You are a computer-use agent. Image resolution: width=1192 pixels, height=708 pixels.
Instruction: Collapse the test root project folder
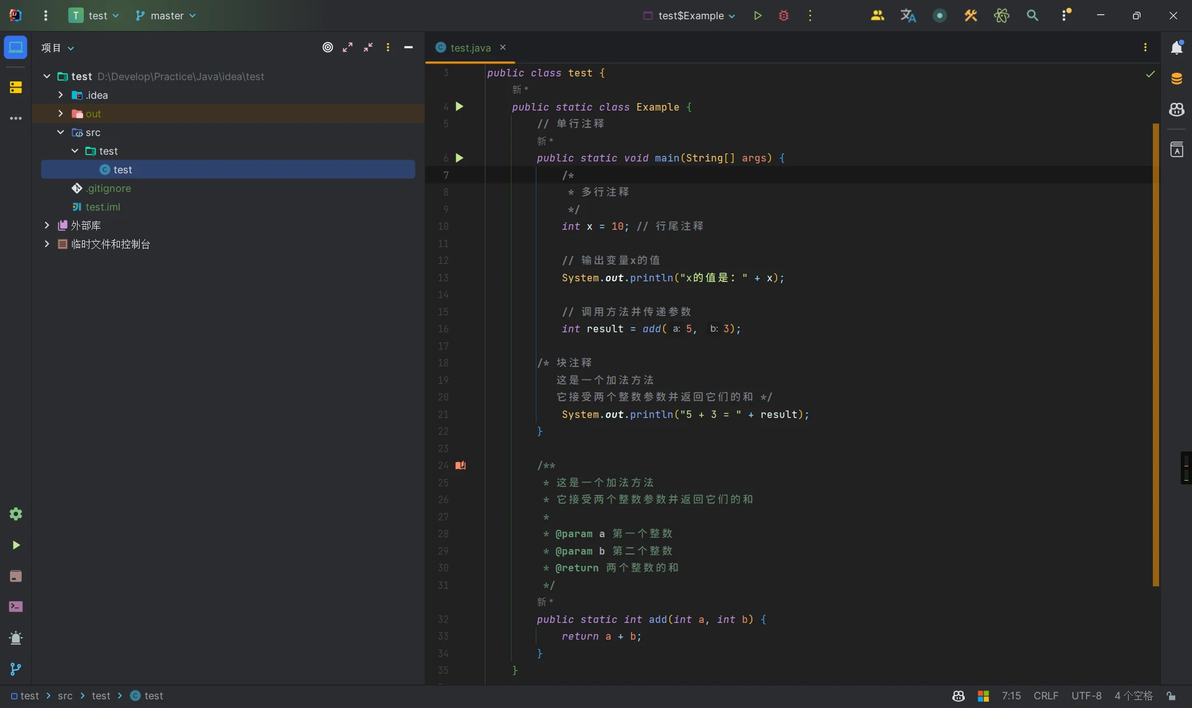point(47,76)
